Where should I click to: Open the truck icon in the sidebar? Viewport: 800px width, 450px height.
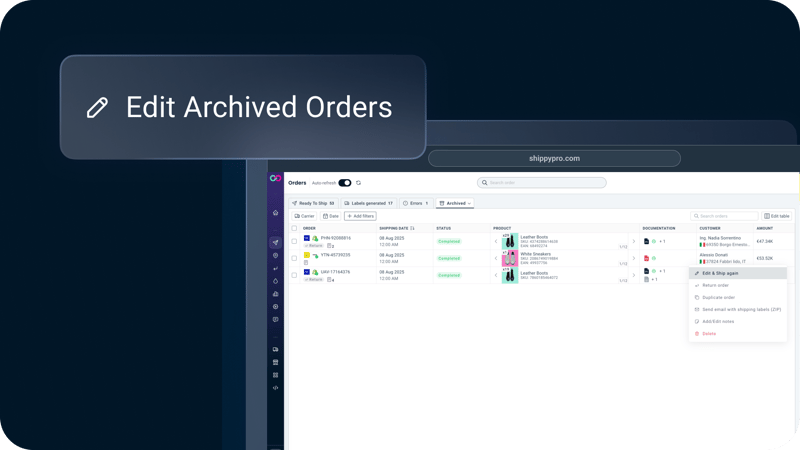tap(276, 349)
